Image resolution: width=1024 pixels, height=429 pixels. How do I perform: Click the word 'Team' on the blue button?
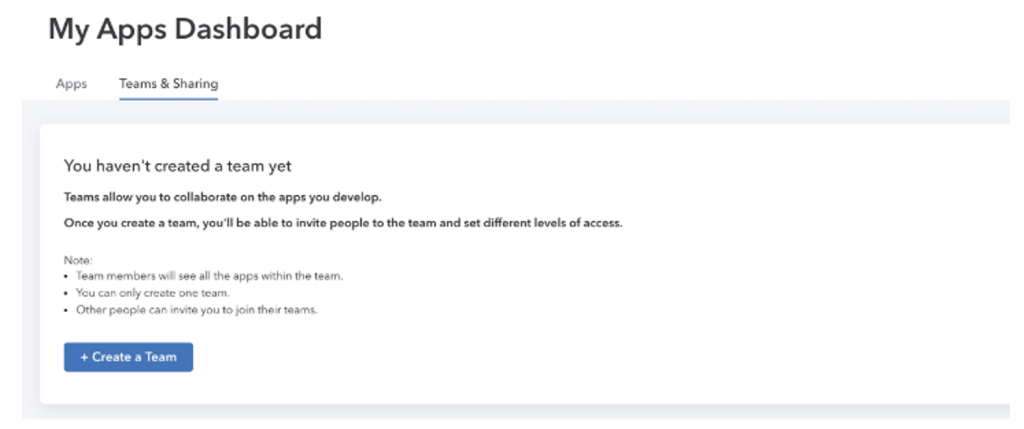coord(161,357)
